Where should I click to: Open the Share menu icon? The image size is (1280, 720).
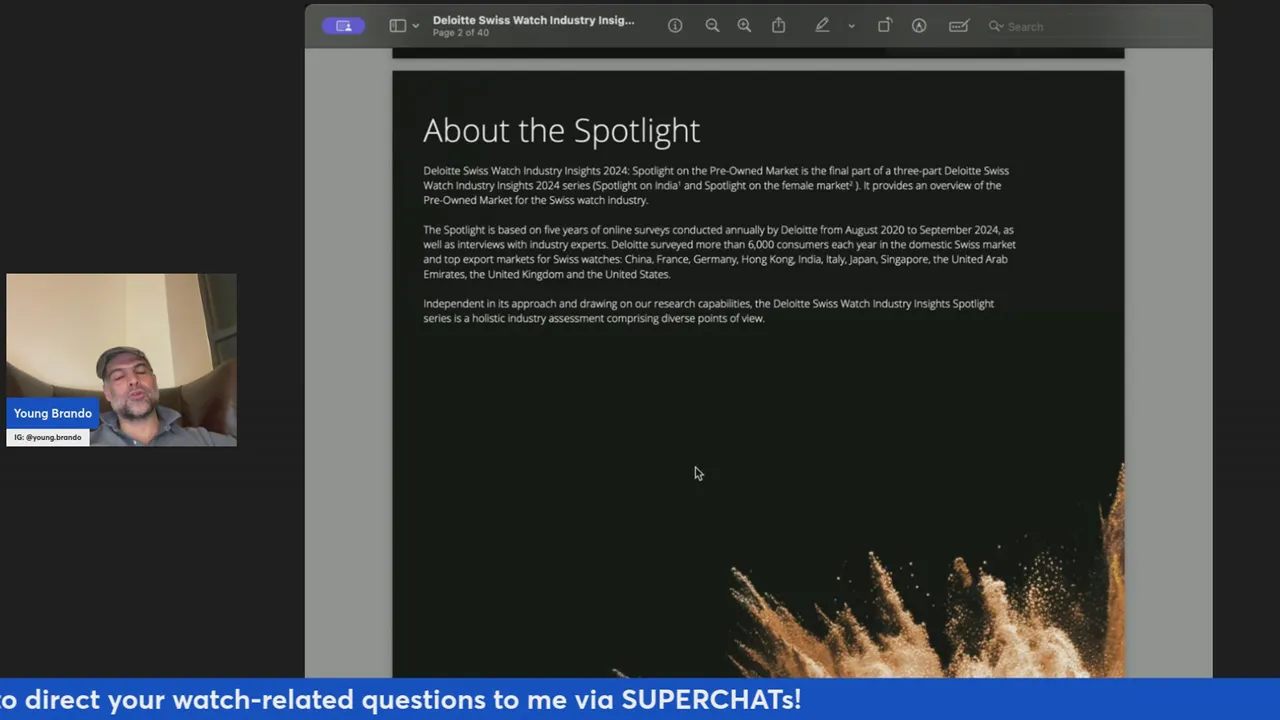778,26
